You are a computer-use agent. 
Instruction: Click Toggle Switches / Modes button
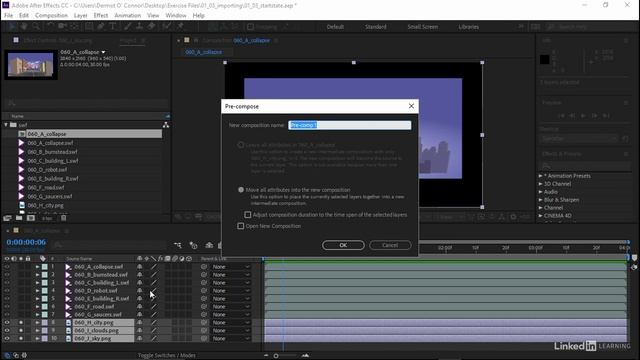[x=167, y=356]
